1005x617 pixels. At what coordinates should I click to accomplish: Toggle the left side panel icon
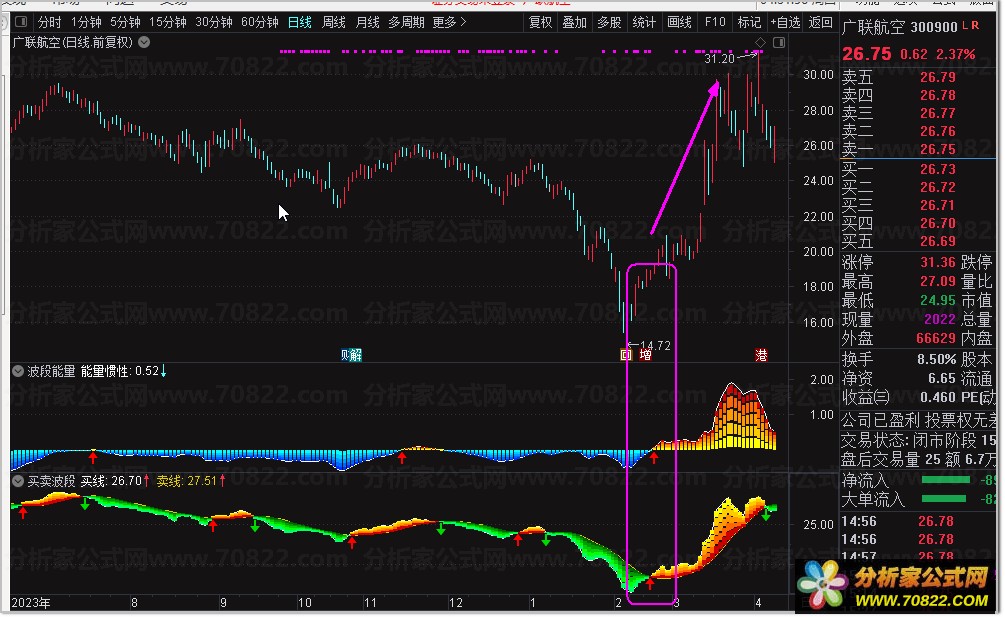click(21, 22)
